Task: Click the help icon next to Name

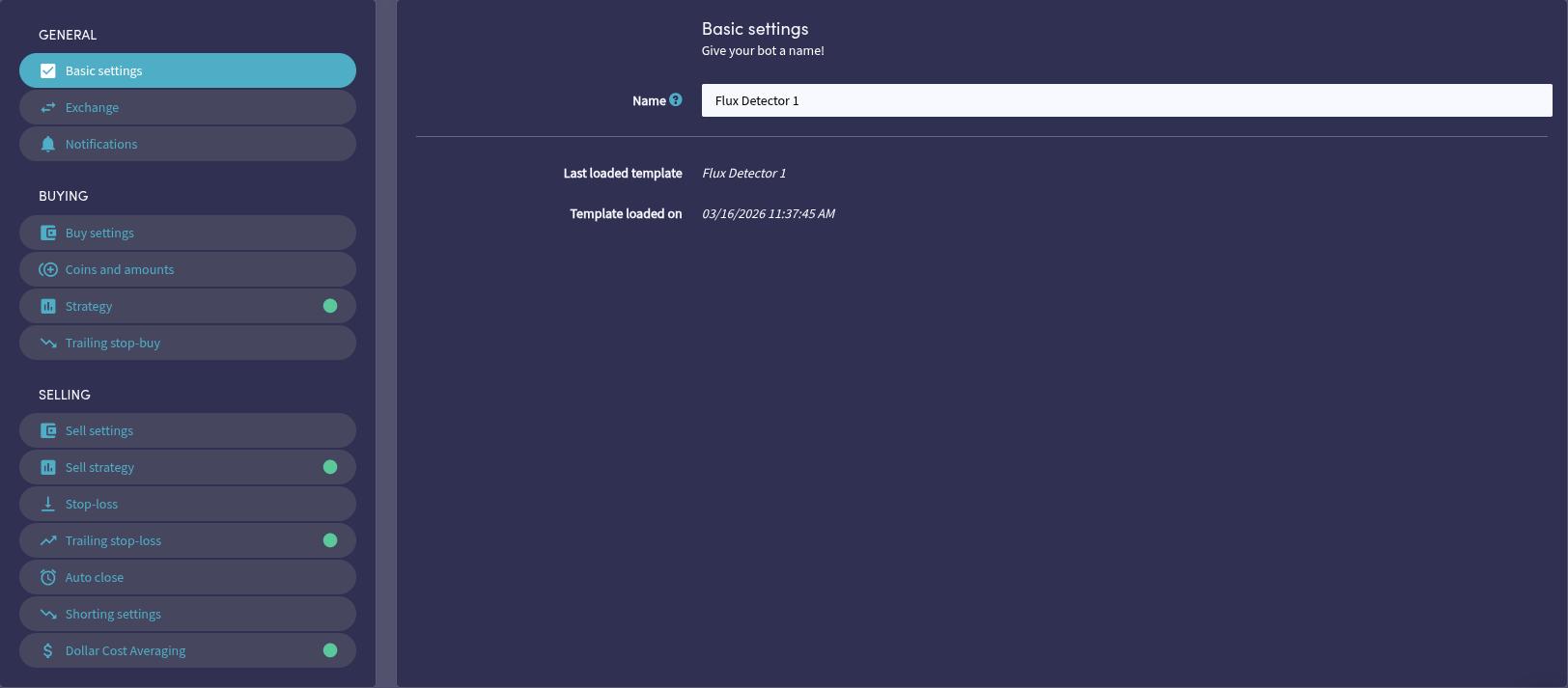Action: click(676, 99)
